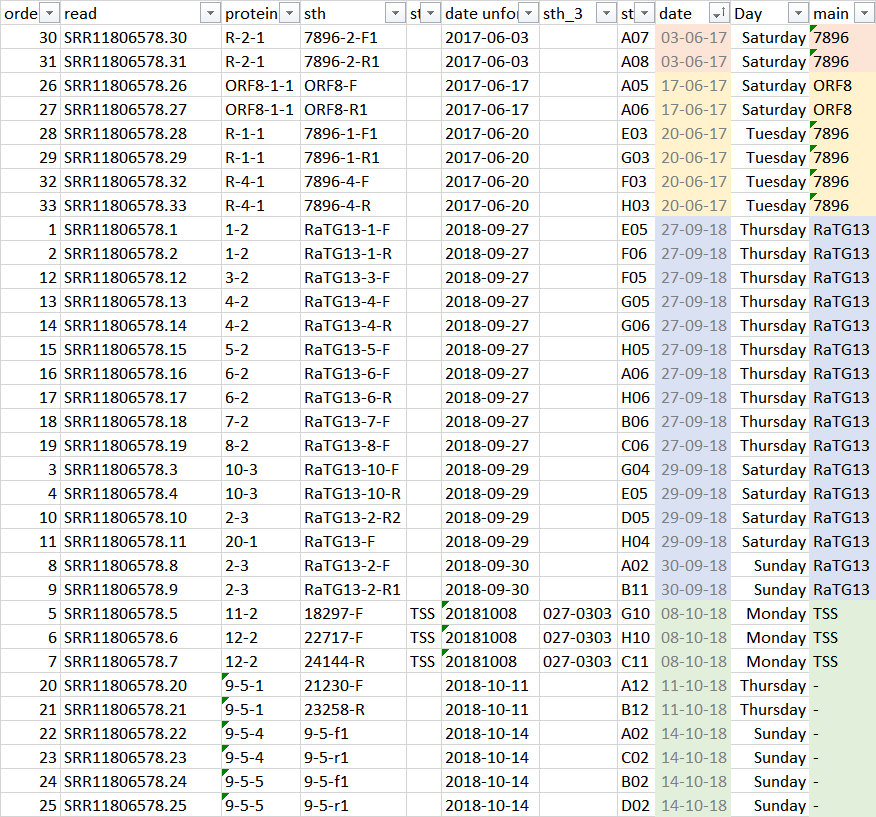Screen dimensions: 876x817
Task: Select the H10 cell
Action: pos(636,638)
